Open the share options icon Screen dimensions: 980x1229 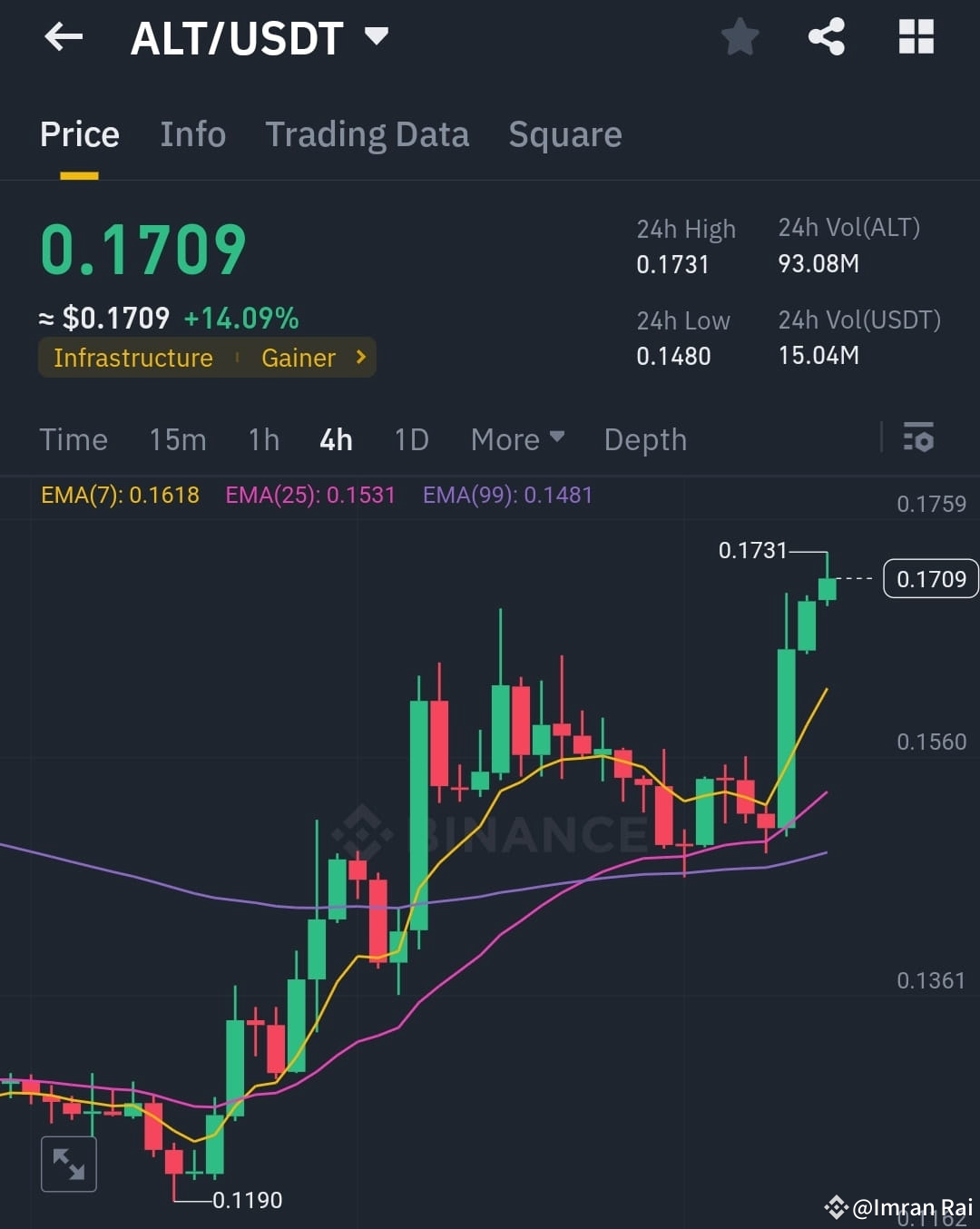coord(827,37)
